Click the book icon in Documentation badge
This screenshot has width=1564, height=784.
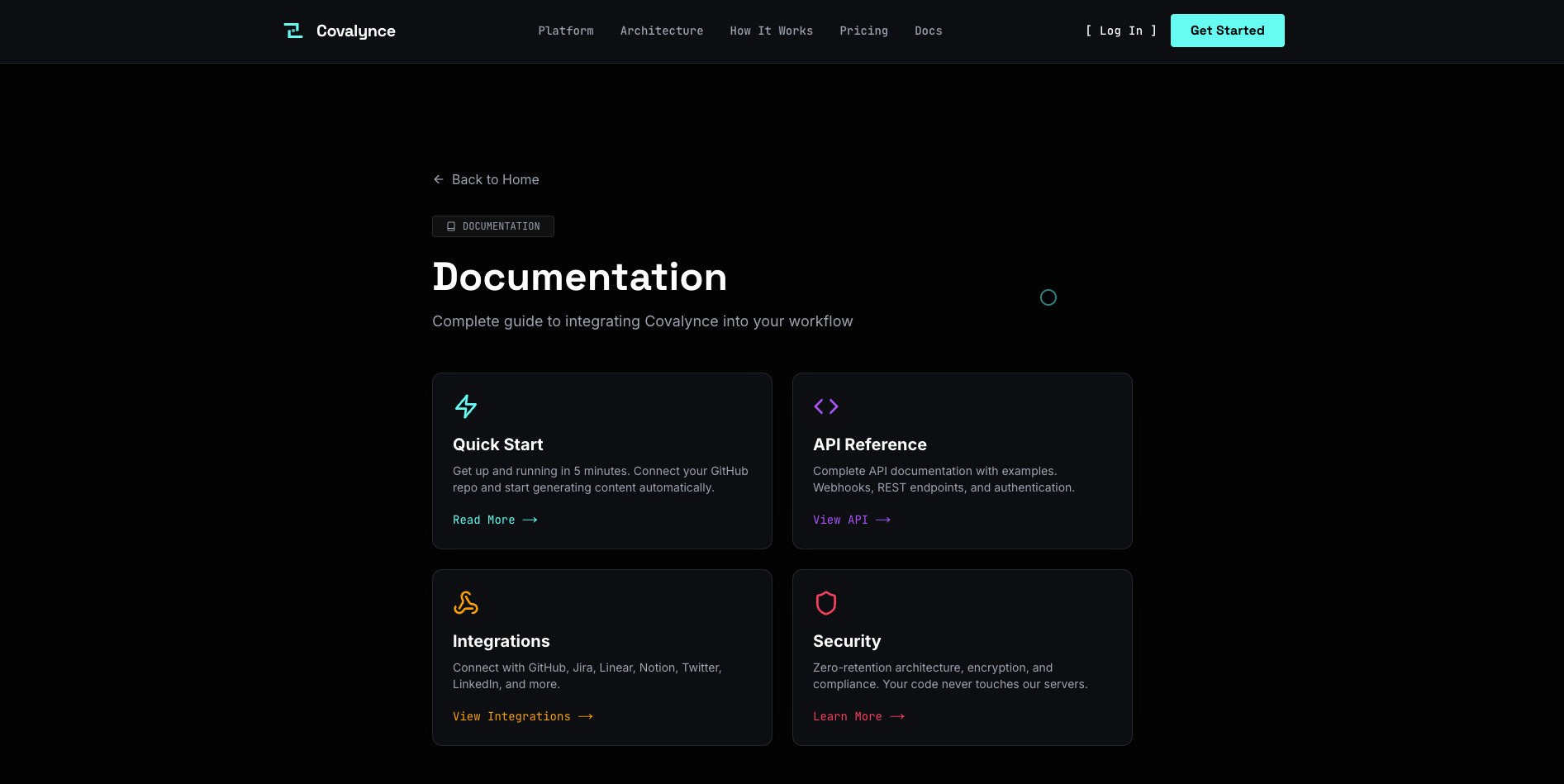[x=451, y=226]
